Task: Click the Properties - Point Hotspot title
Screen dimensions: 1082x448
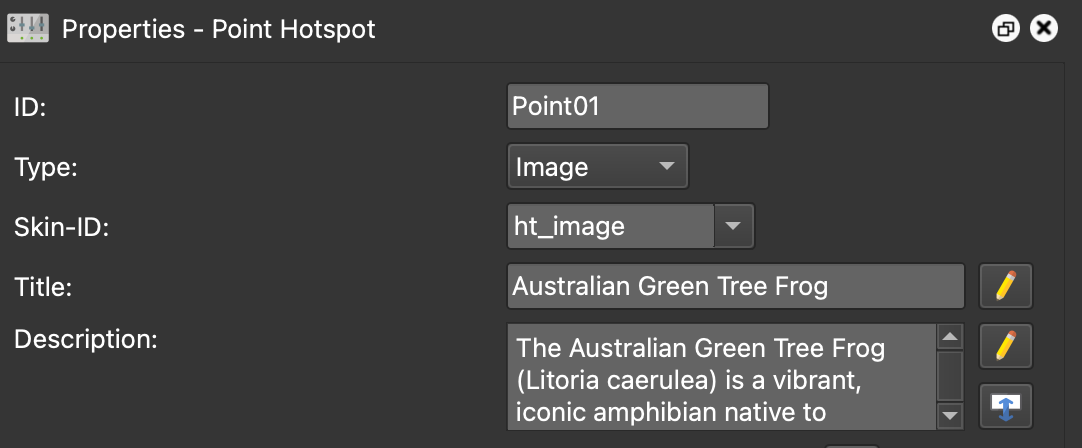Action: [x=219, y=29]
